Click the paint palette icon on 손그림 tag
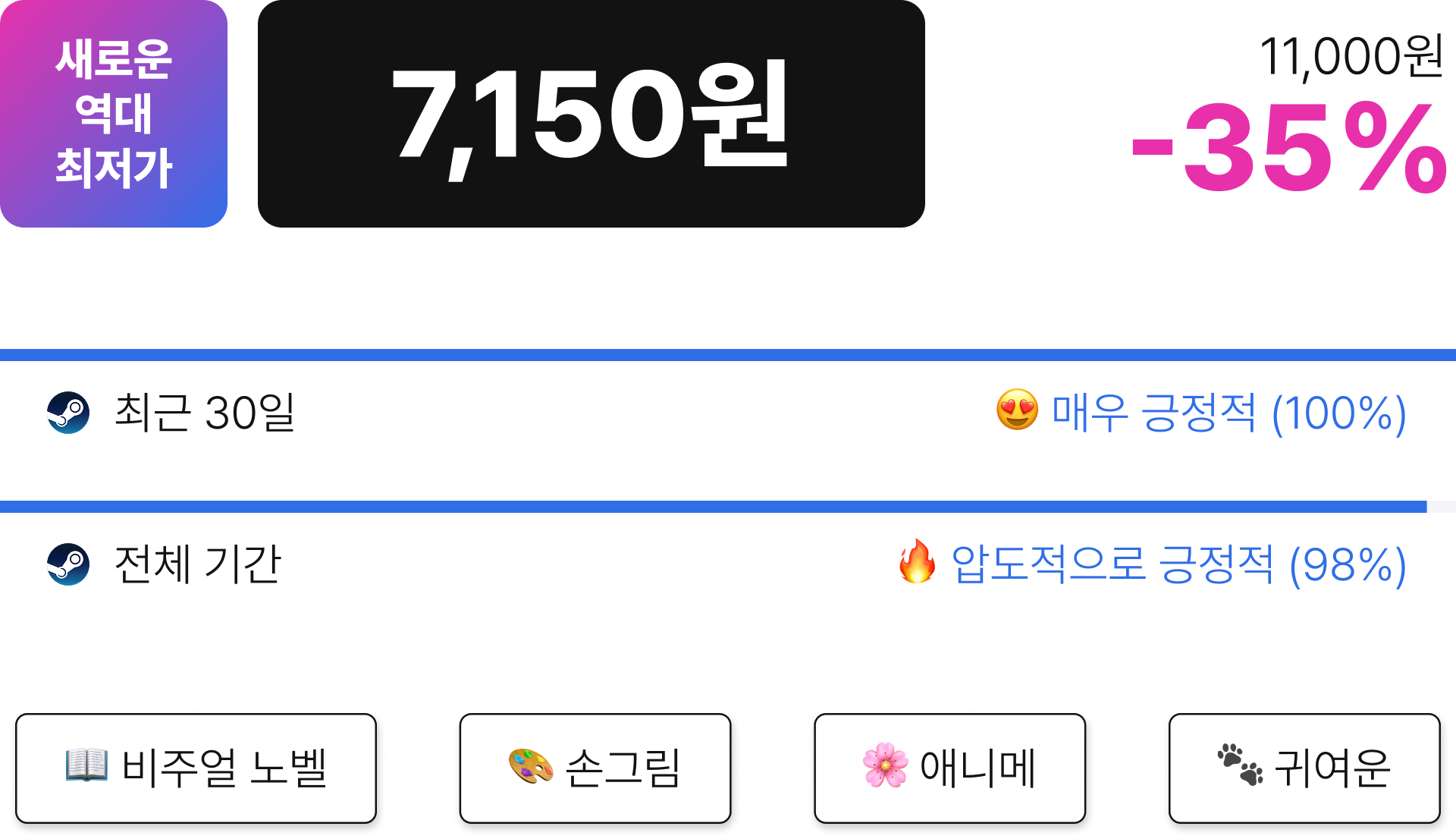 (530, 766)
